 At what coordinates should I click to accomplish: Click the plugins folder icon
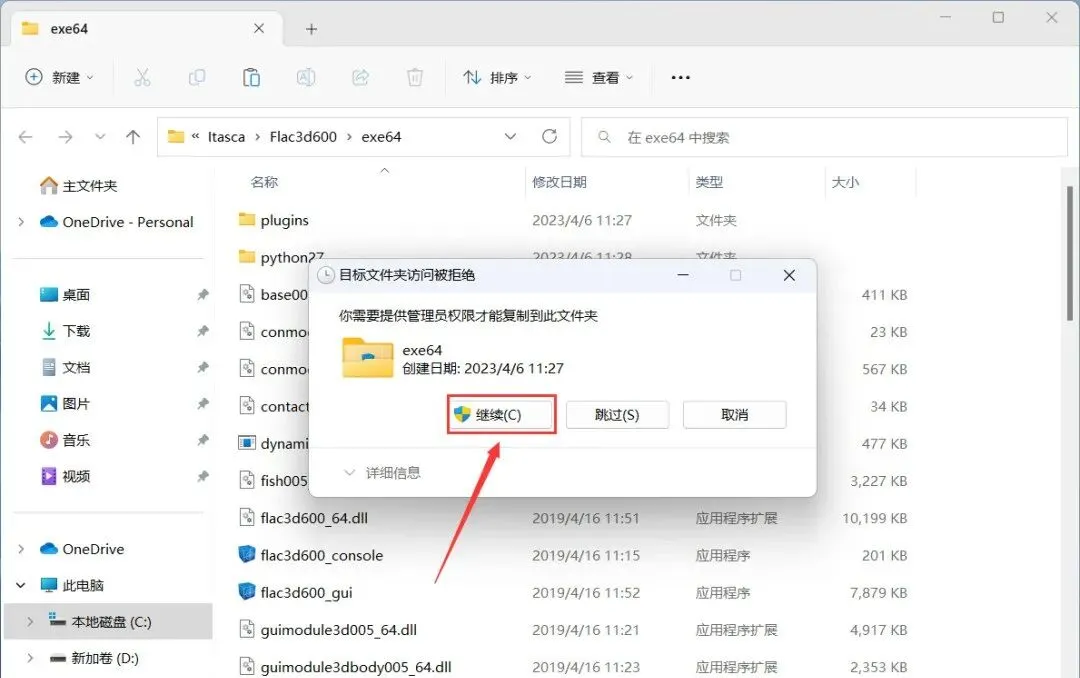pyautogui.click(x=247, y=219)
